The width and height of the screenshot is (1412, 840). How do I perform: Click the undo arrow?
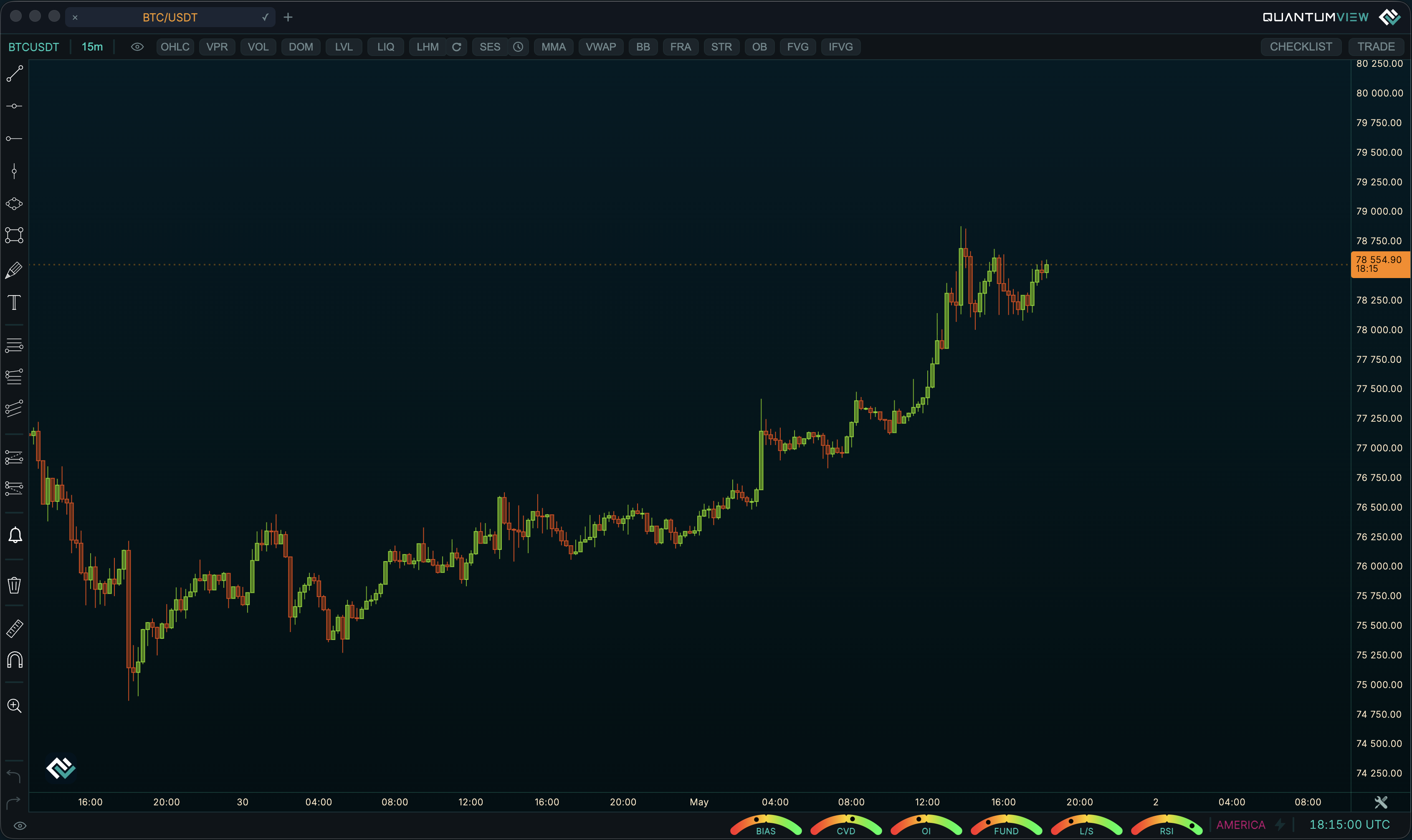pos(14,776)
